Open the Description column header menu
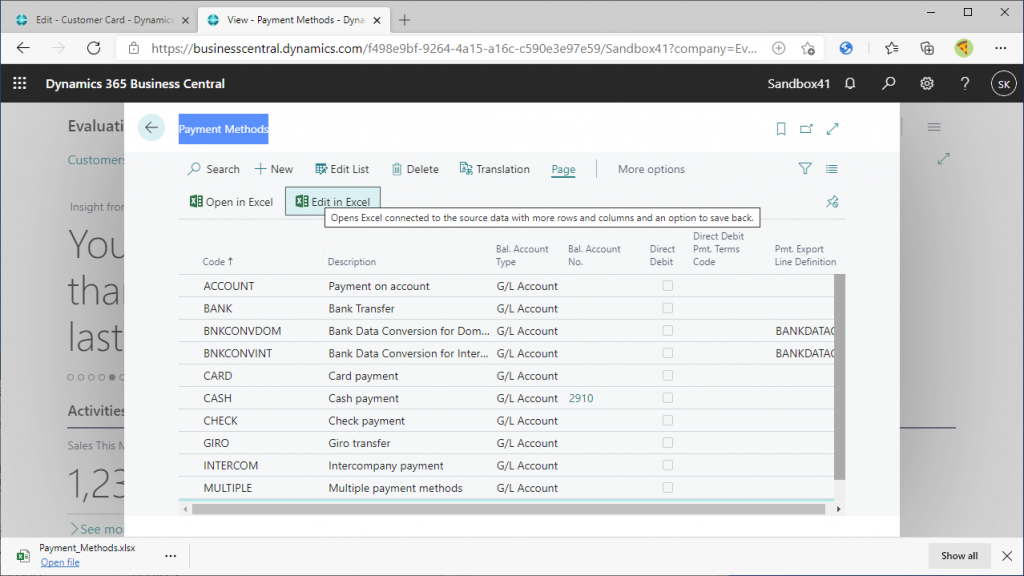Screen dimensions: 1024x576 coord(351,261)
